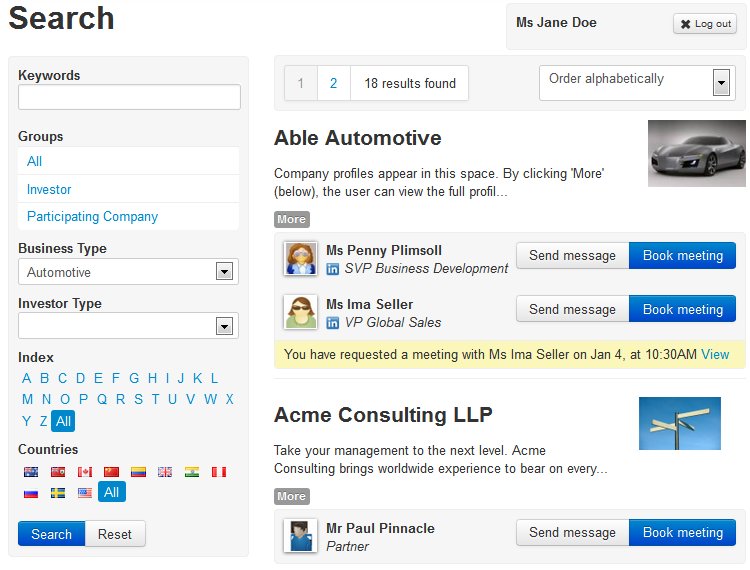Toggle the 'All' countries filter
Screen dimensions: 750x570
pos(111,492)
